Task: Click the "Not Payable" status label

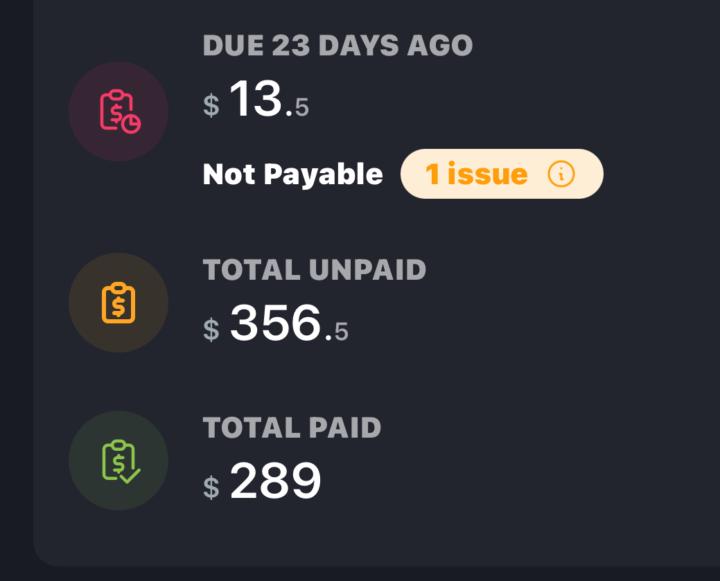Action: tap(292, 175)
